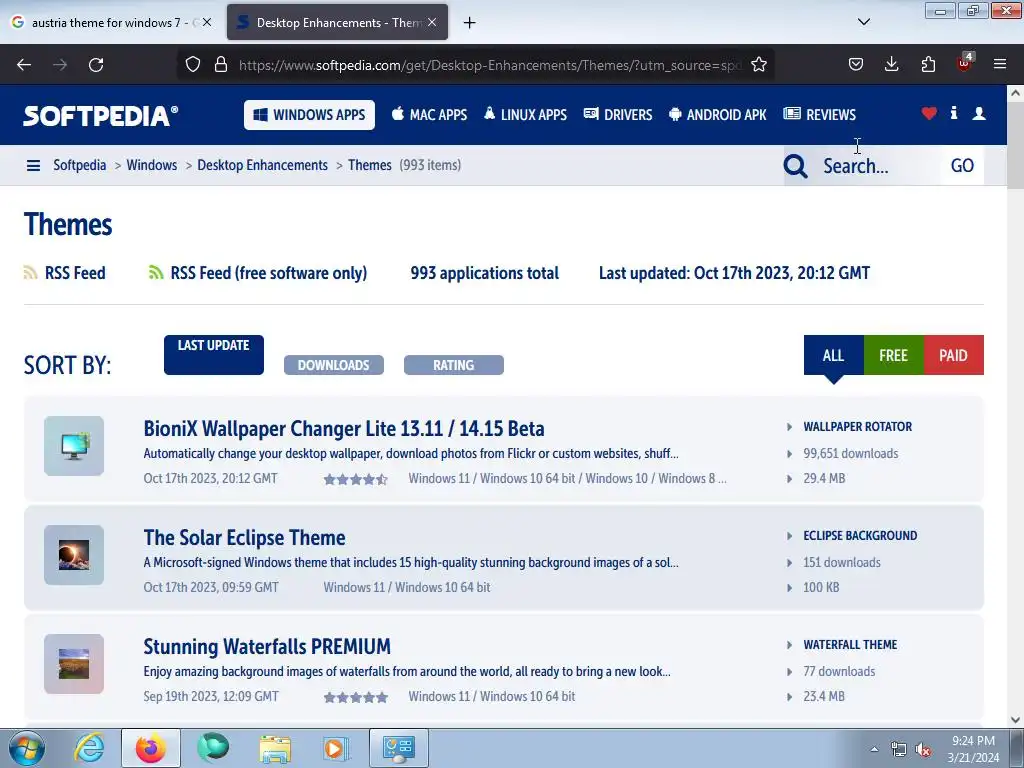
Task: Select the Desktop Enhancements - Themes tab
Action: (337, 22)
